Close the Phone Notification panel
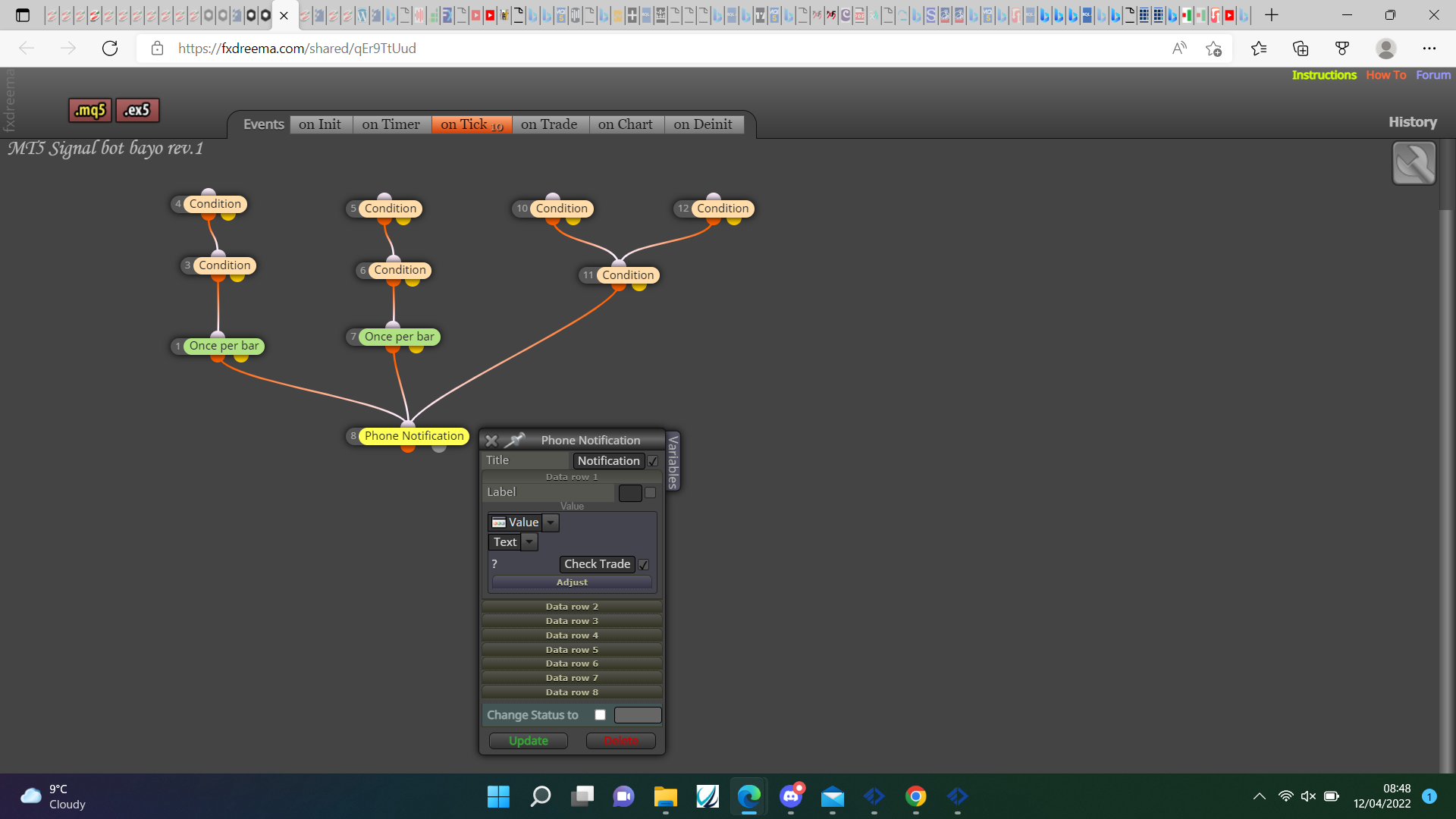 click(x=491, y=441)
